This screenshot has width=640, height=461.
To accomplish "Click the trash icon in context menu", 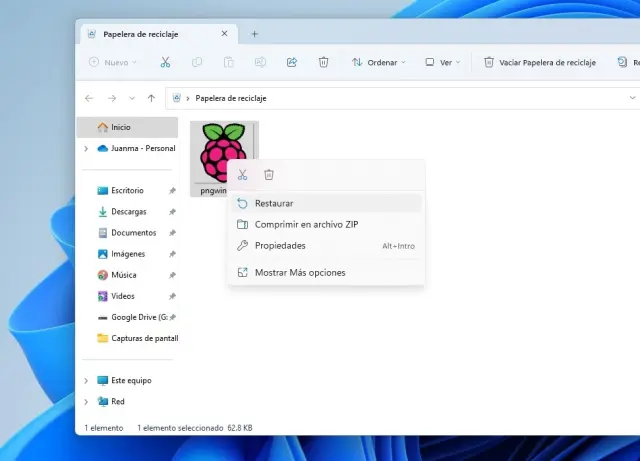I will coord(269,175).
